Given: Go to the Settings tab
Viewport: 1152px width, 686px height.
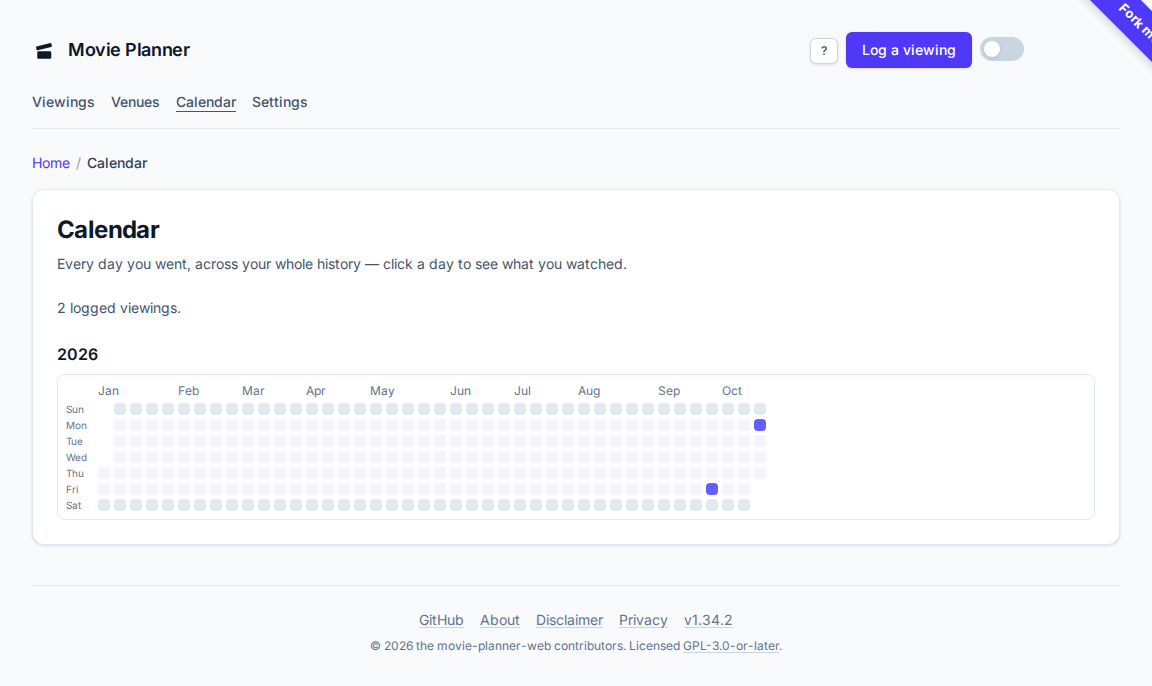Looking at the screenshot, I should click(279, 102).
